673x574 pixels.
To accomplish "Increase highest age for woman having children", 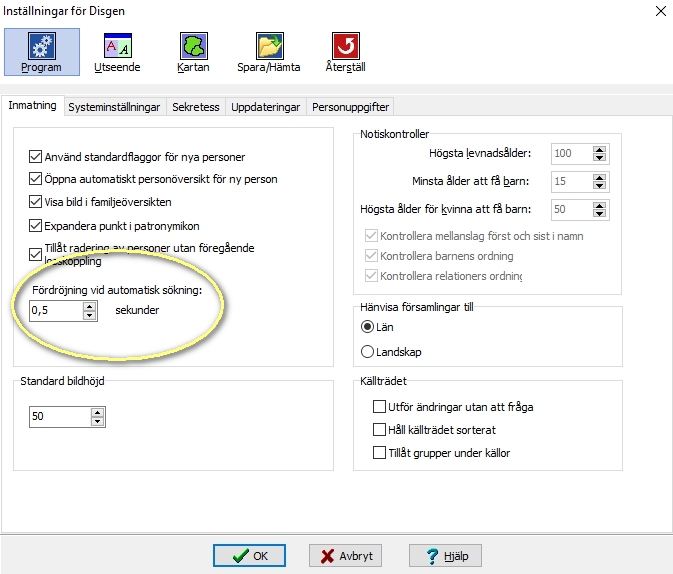I will (599, 205).
